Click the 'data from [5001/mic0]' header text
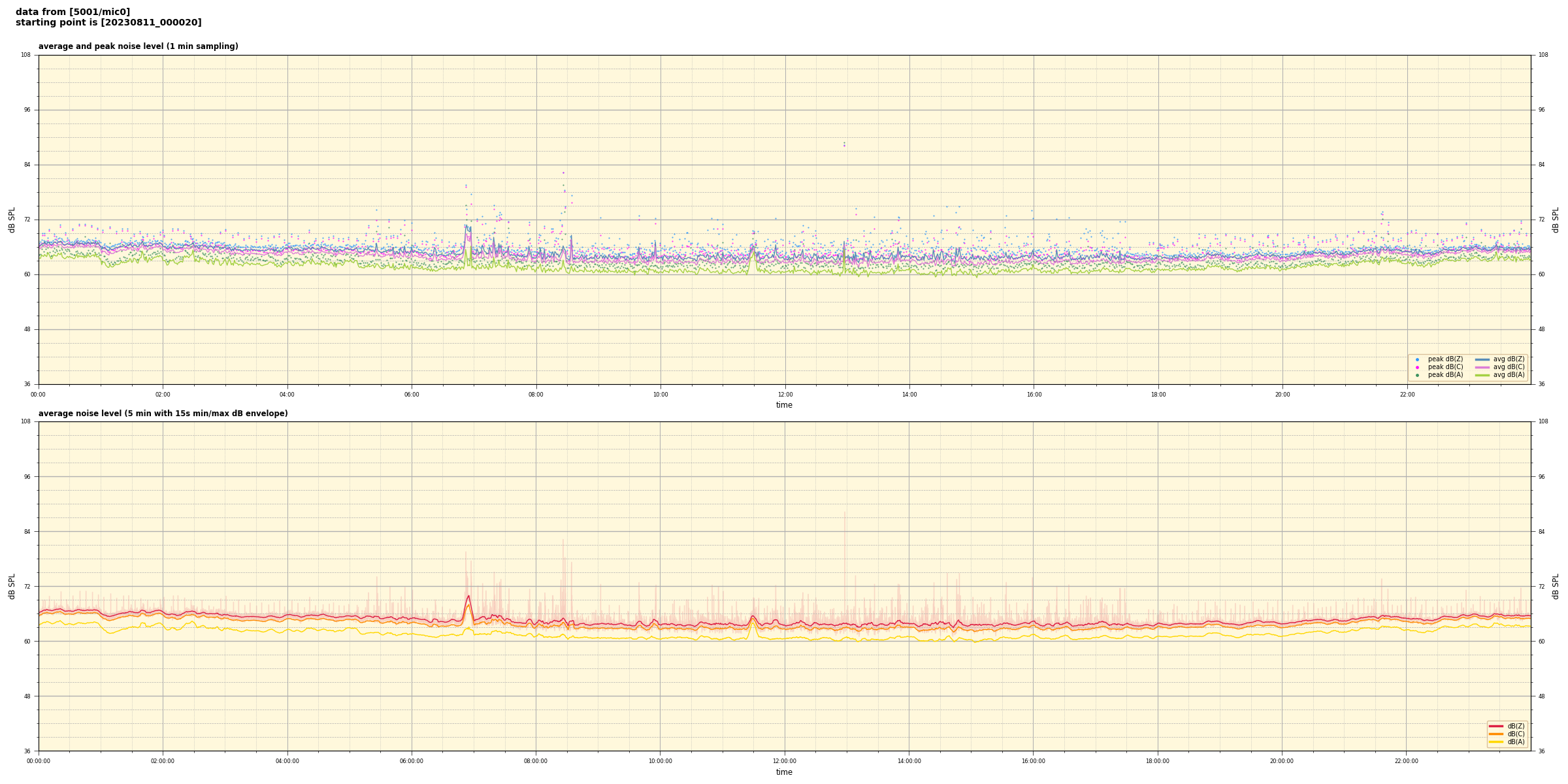Image resolution: width=1568 pixels, height=784 pixels. click(73, 12)
